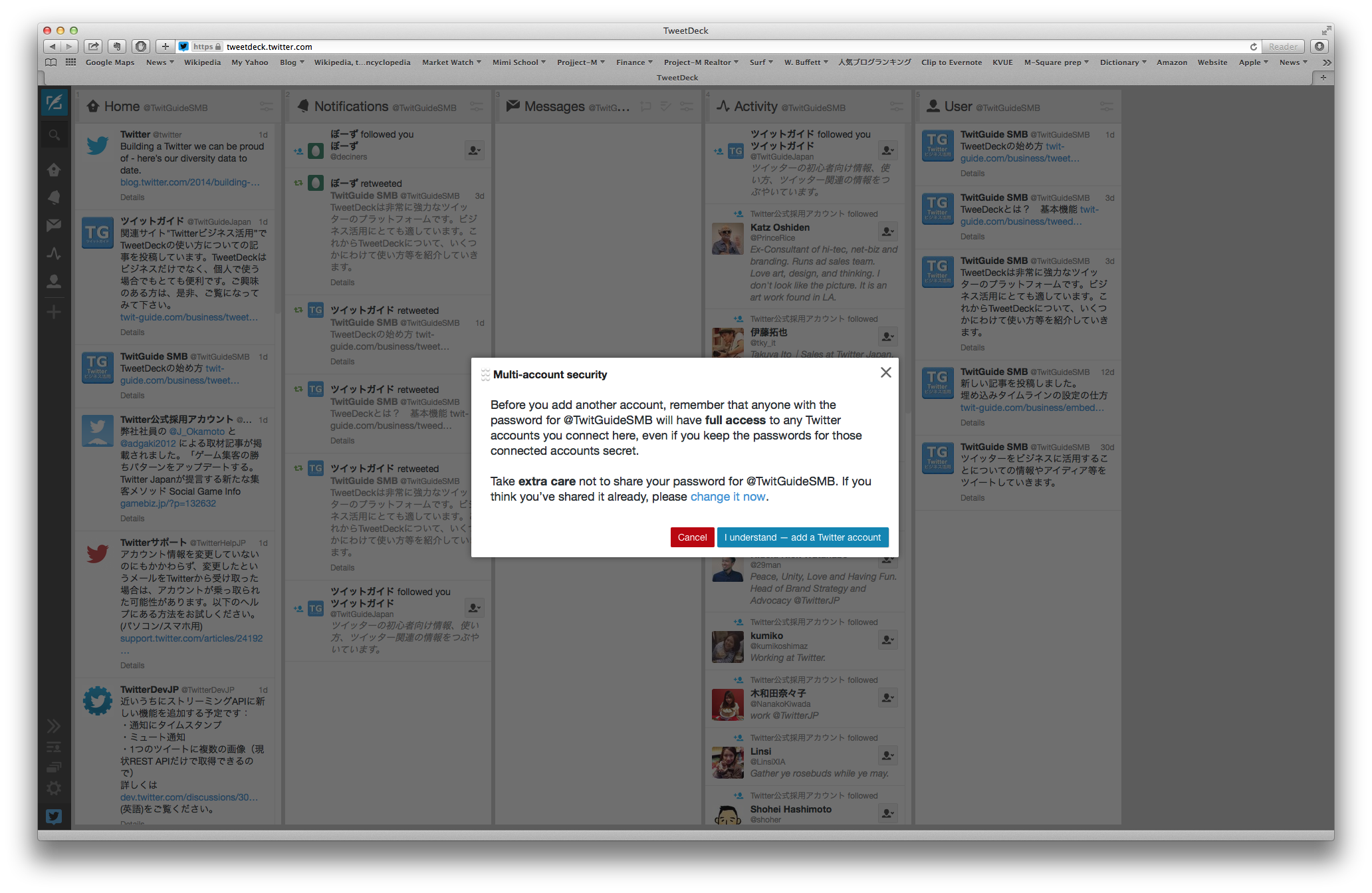Click the Safari Share button
Image resolution: width=1372 pixels, height=893 pixels.
(x=94, y=47)
